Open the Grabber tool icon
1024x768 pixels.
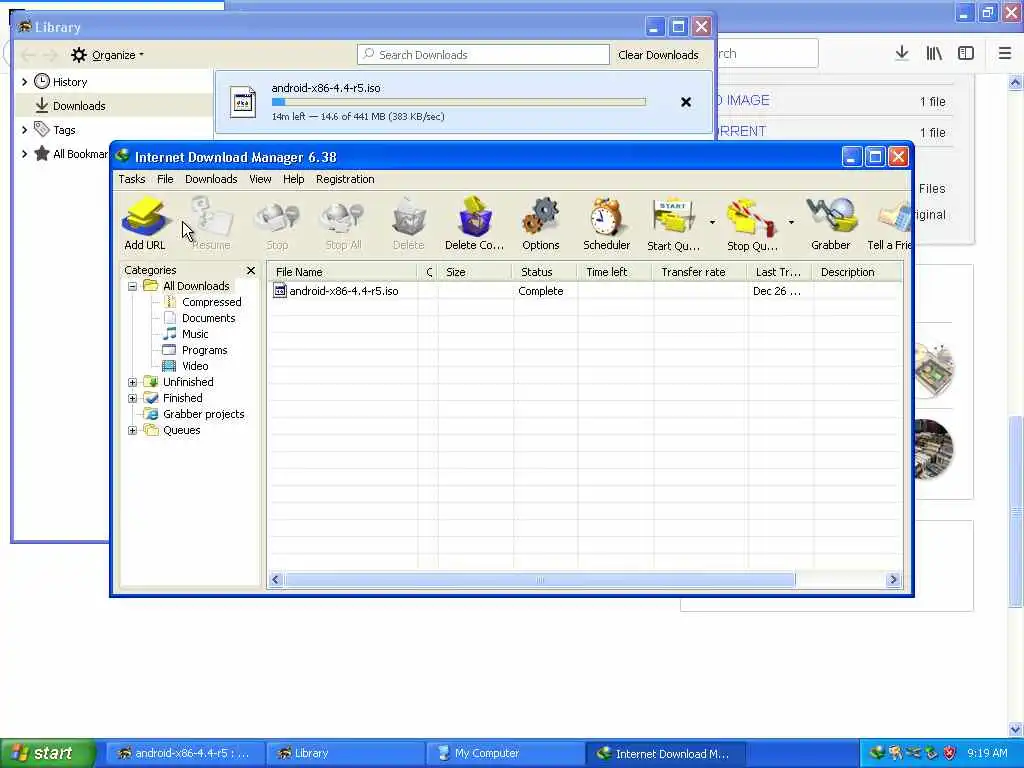[x=831, y=224]
